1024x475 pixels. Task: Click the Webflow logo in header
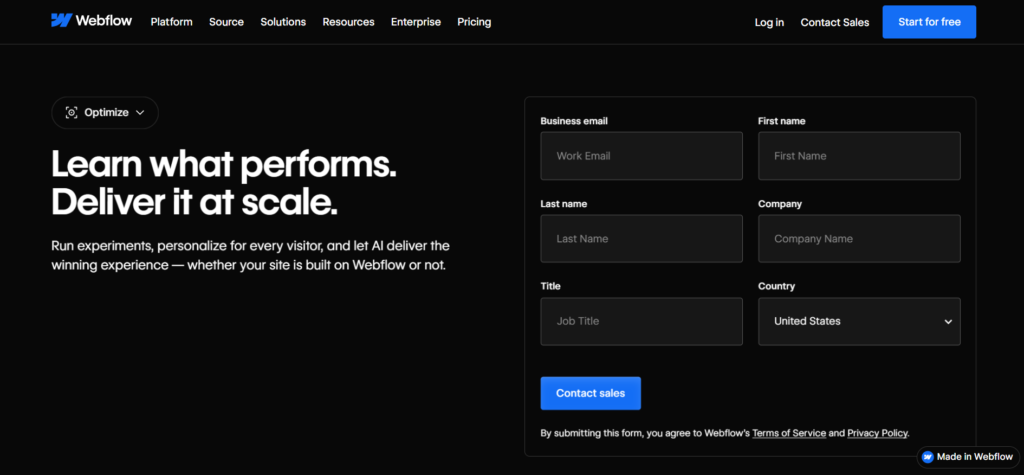[x=91, y=21]
